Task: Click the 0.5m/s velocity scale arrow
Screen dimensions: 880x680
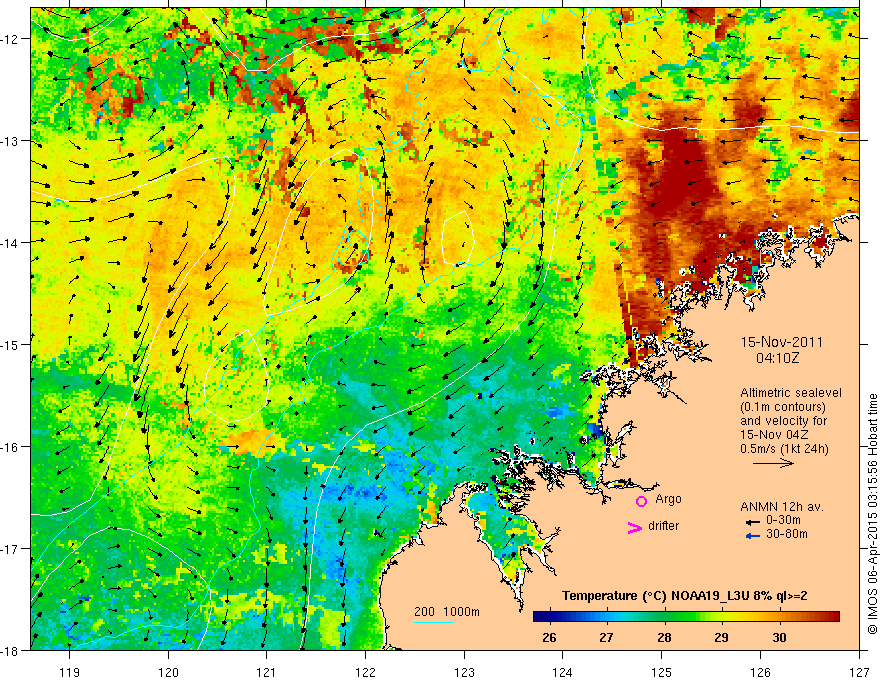Action: point(773,463)
